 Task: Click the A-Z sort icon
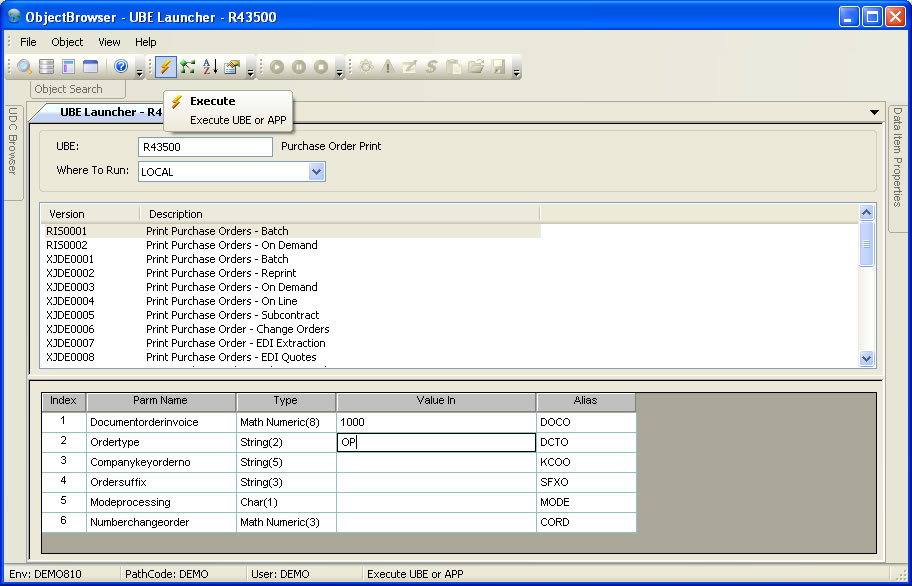pos(210,67)
